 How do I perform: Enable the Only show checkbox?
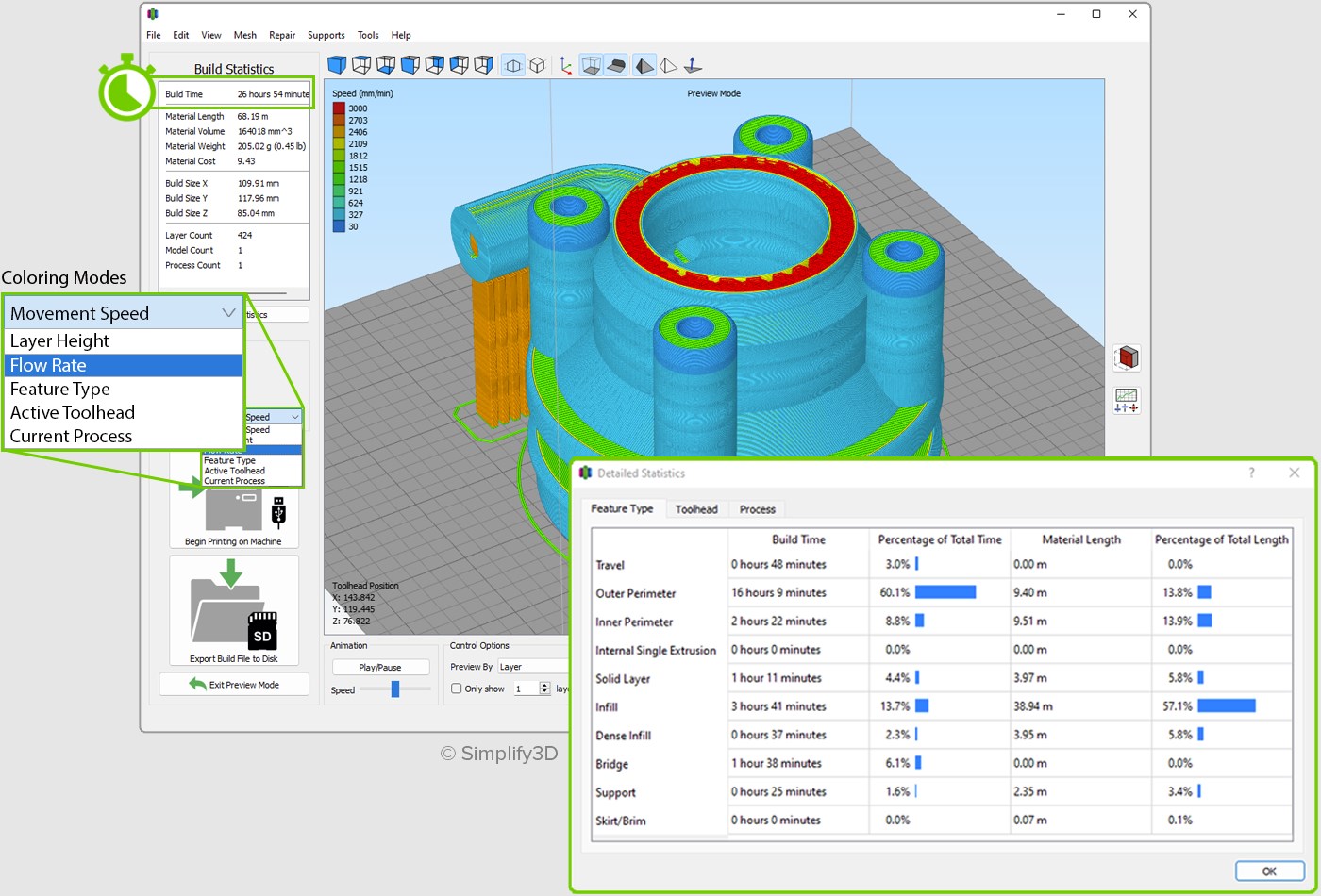coord(457,689)
